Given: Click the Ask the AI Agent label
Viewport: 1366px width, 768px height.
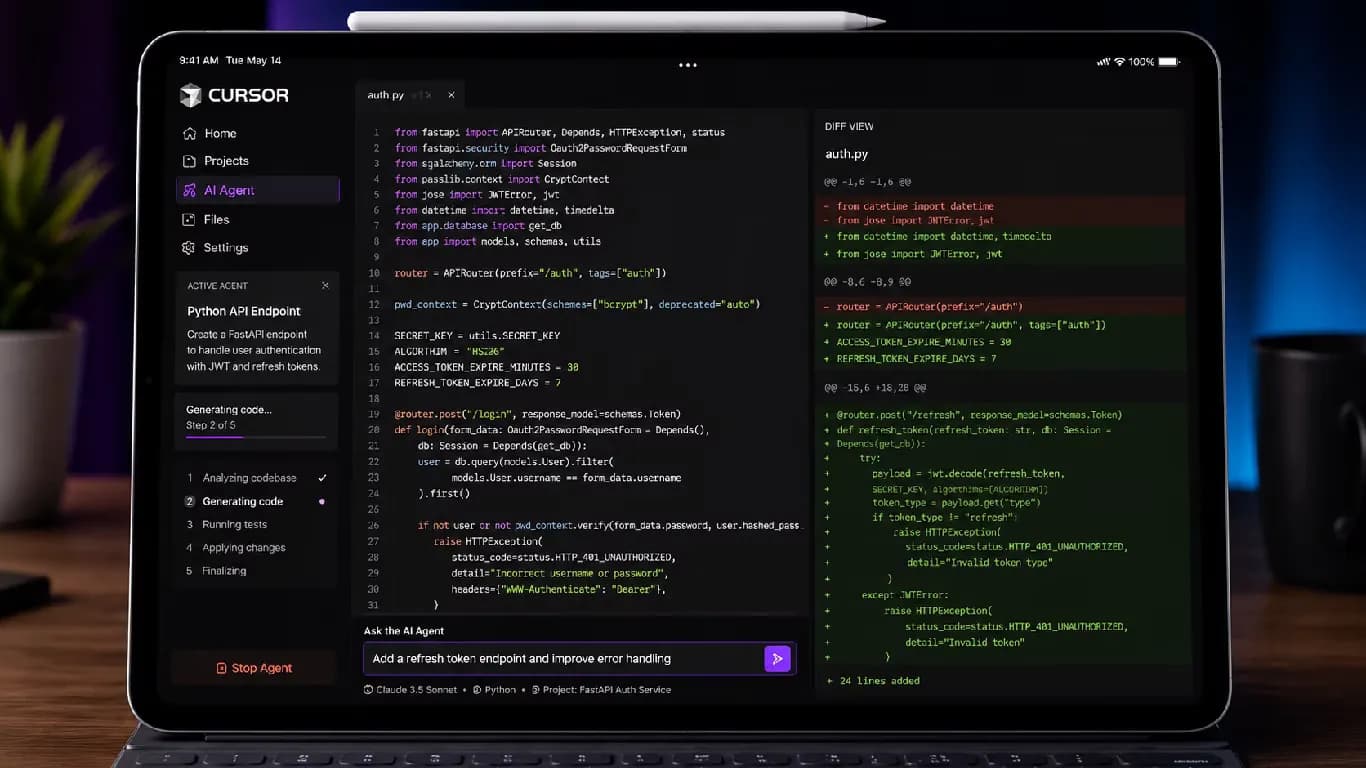Looking at the screenshot, I should click(404, 631).
